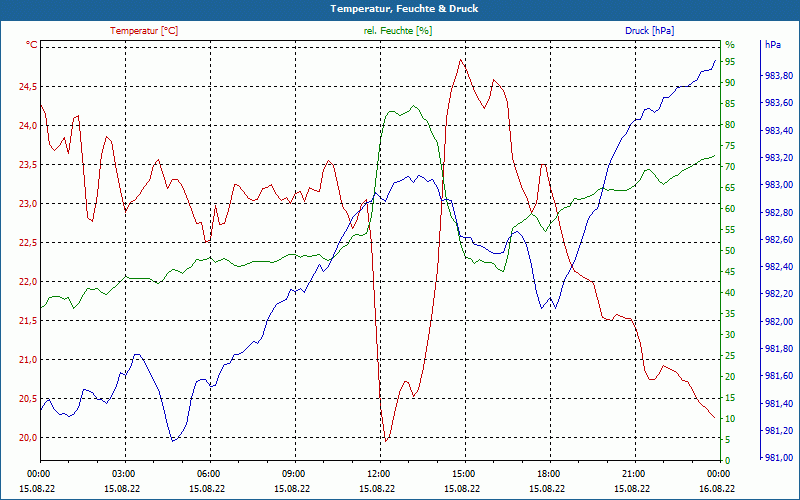Click the 15:00 time axis label
Screen dimensions: 800x500
[463, 473]
